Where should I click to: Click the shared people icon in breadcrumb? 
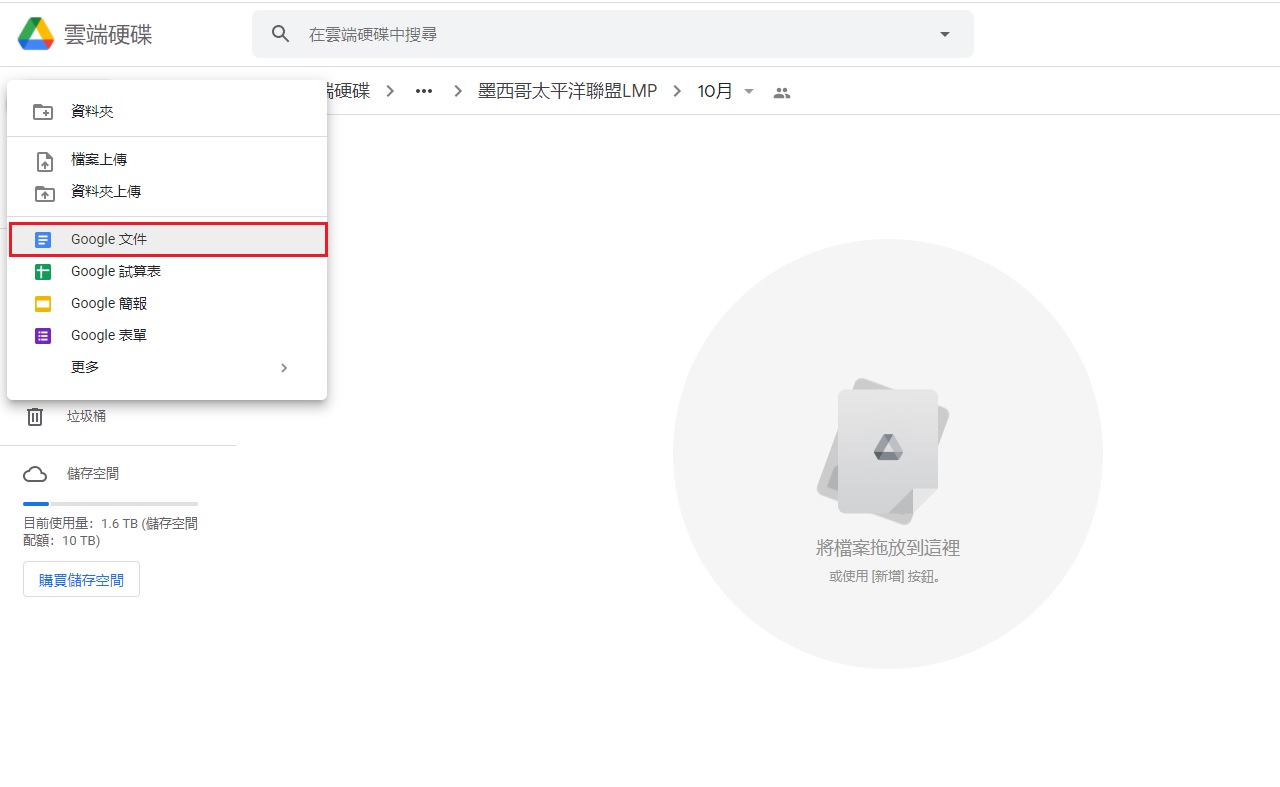click(782, 92)
